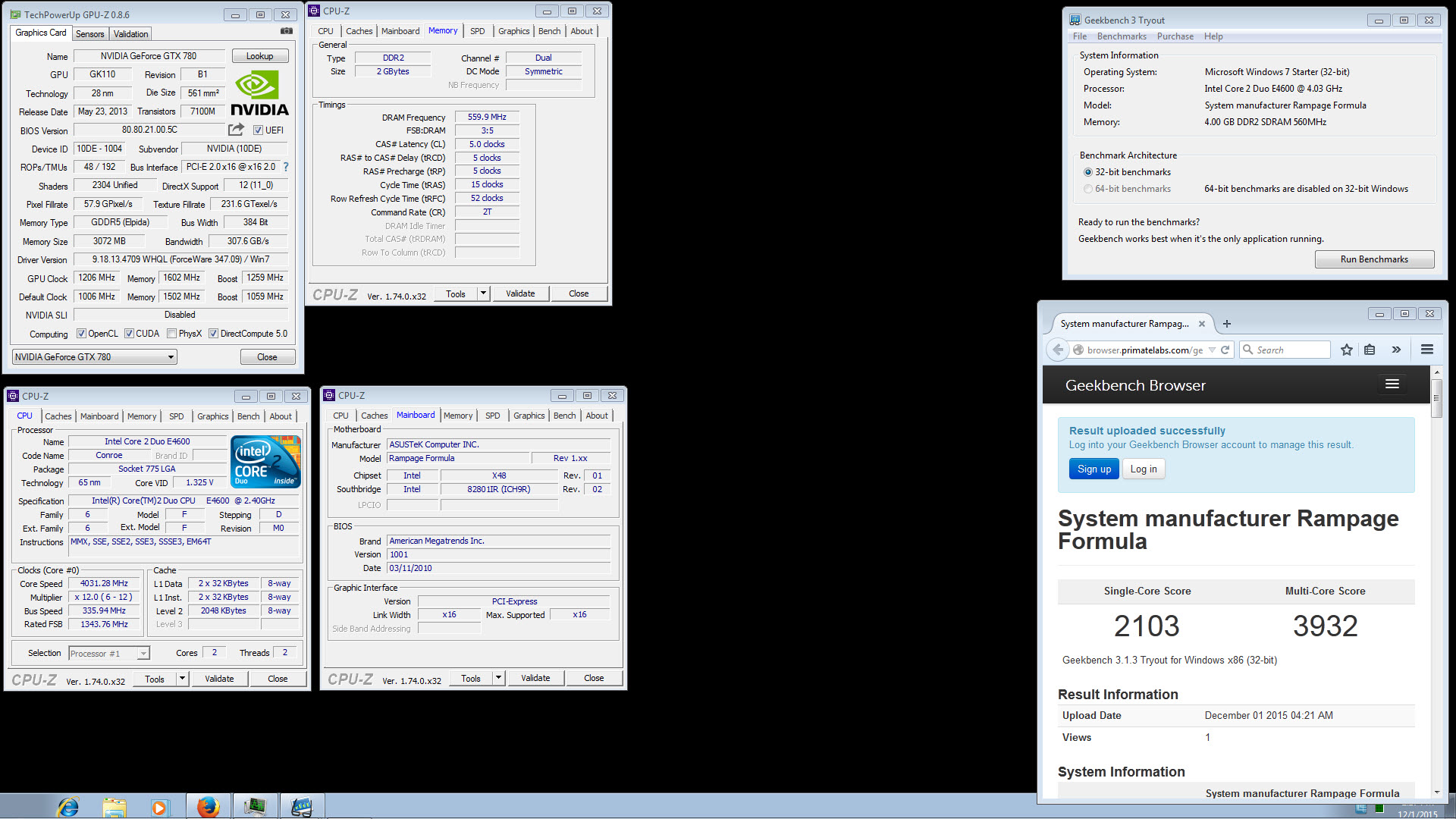Open Tools dropdown arrow in CPU-Z CPU window
Viewport: 1456px width, 819px height.
[x=182, y=679]
